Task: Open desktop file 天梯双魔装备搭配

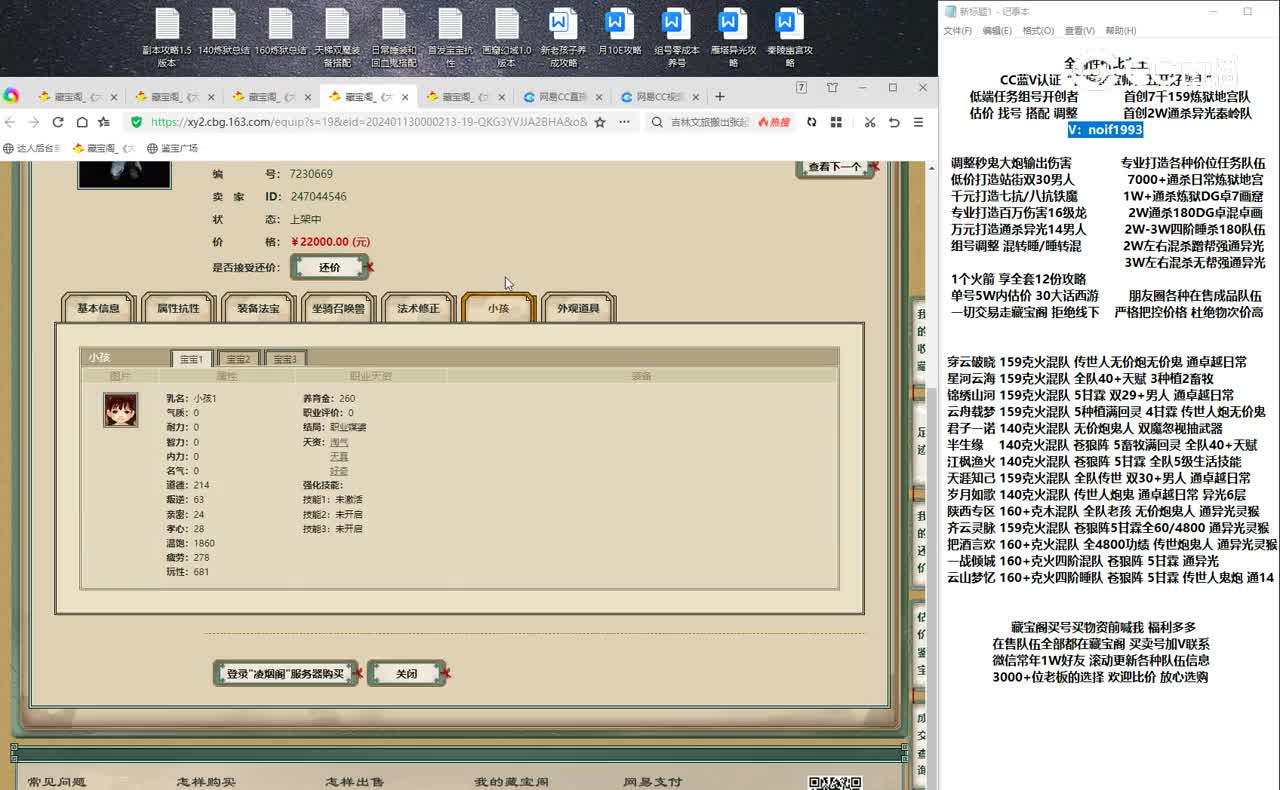Action: click(337, 38)
